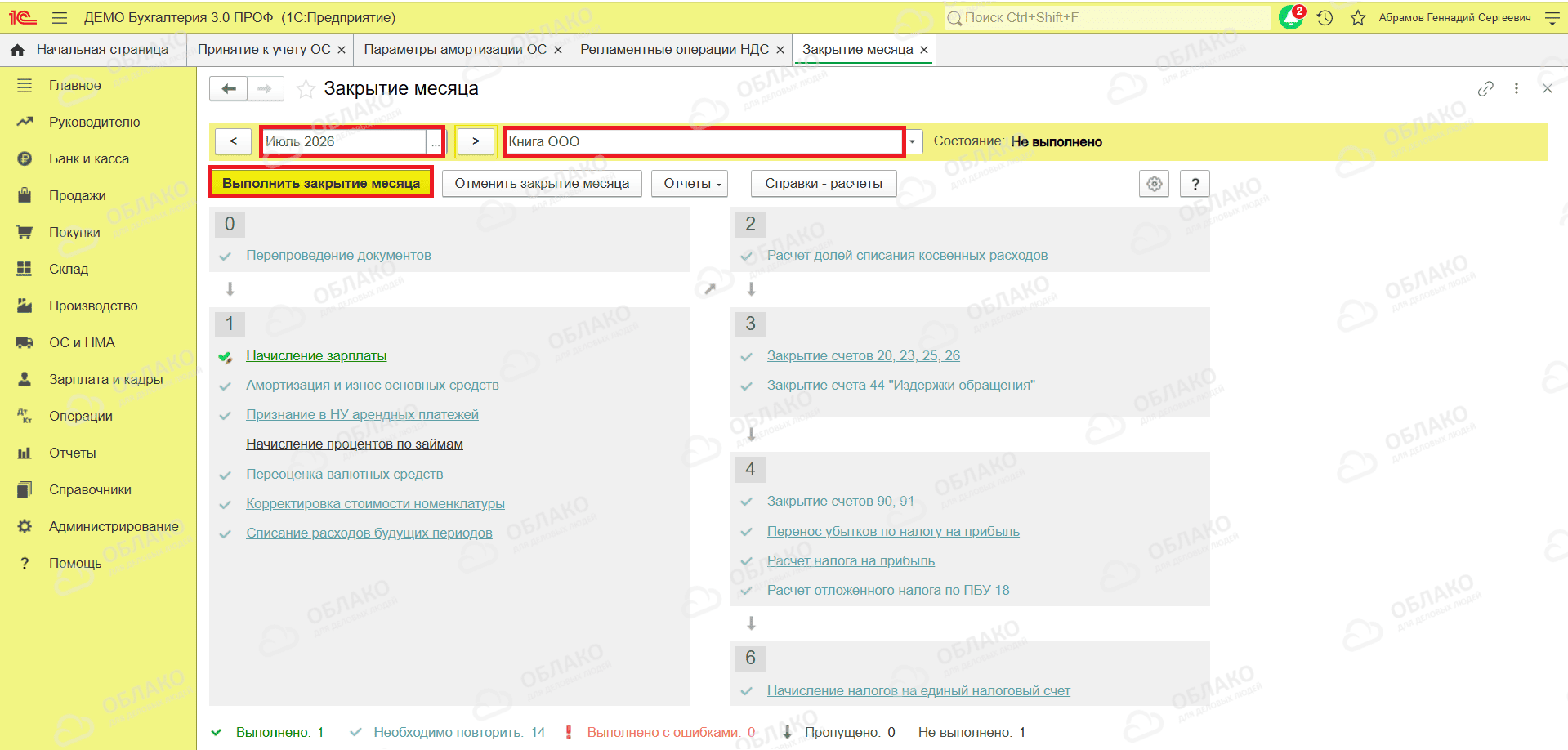Open the Операции section in the sidebar
Screen dimensions: 1568x750
point(81,416)
